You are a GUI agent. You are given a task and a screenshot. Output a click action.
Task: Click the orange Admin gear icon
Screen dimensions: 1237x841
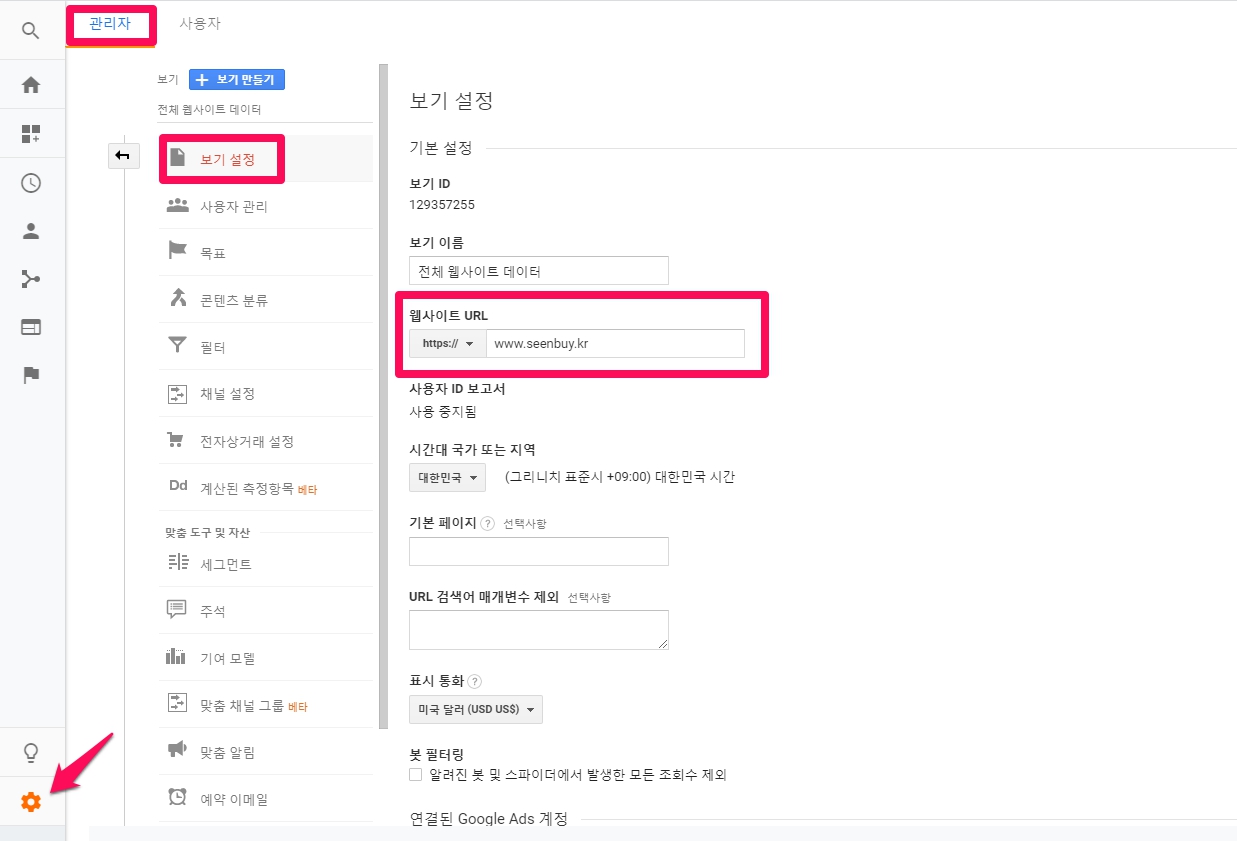pyautogui.click(x=31, y=802)
